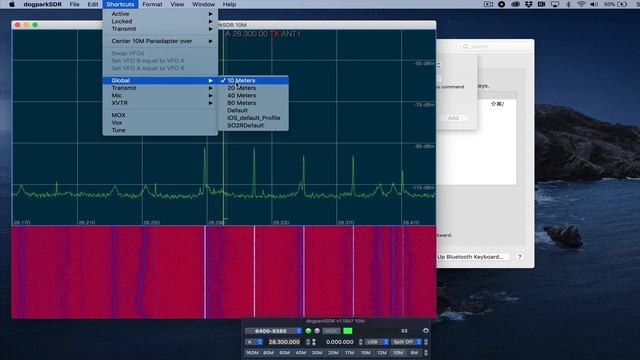The width and height of the screenshot is (640, 360).
Task: Click the green connection status indicator
Action: pos(308,331)
